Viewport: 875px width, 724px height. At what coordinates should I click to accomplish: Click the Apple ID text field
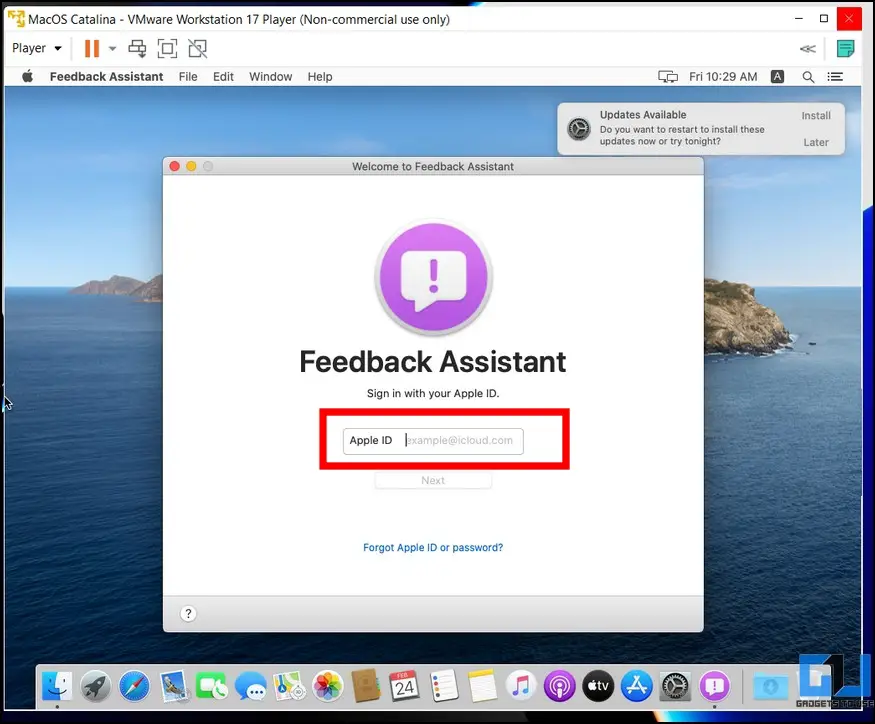point(461,441)
